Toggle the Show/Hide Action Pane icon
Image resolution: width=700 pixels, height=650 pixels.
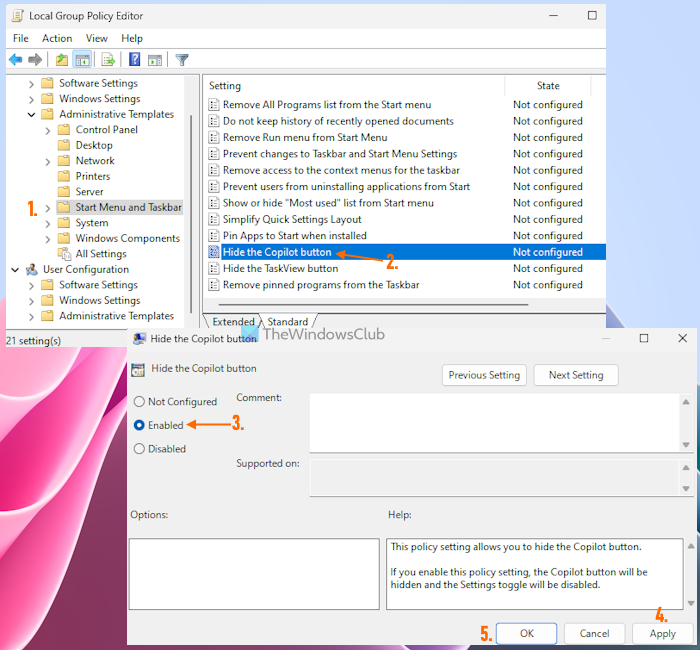(x=155, y=60)
